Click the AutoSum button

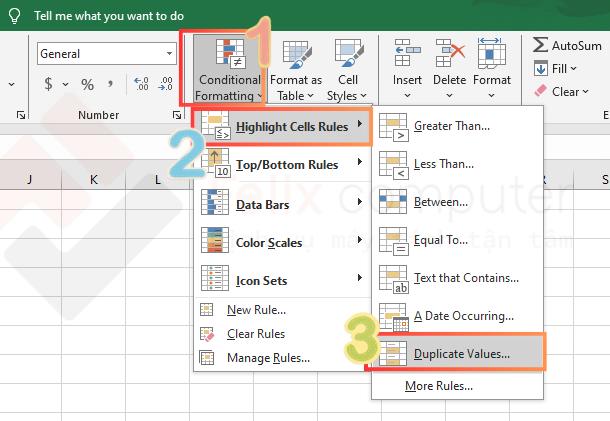(567, 45)
